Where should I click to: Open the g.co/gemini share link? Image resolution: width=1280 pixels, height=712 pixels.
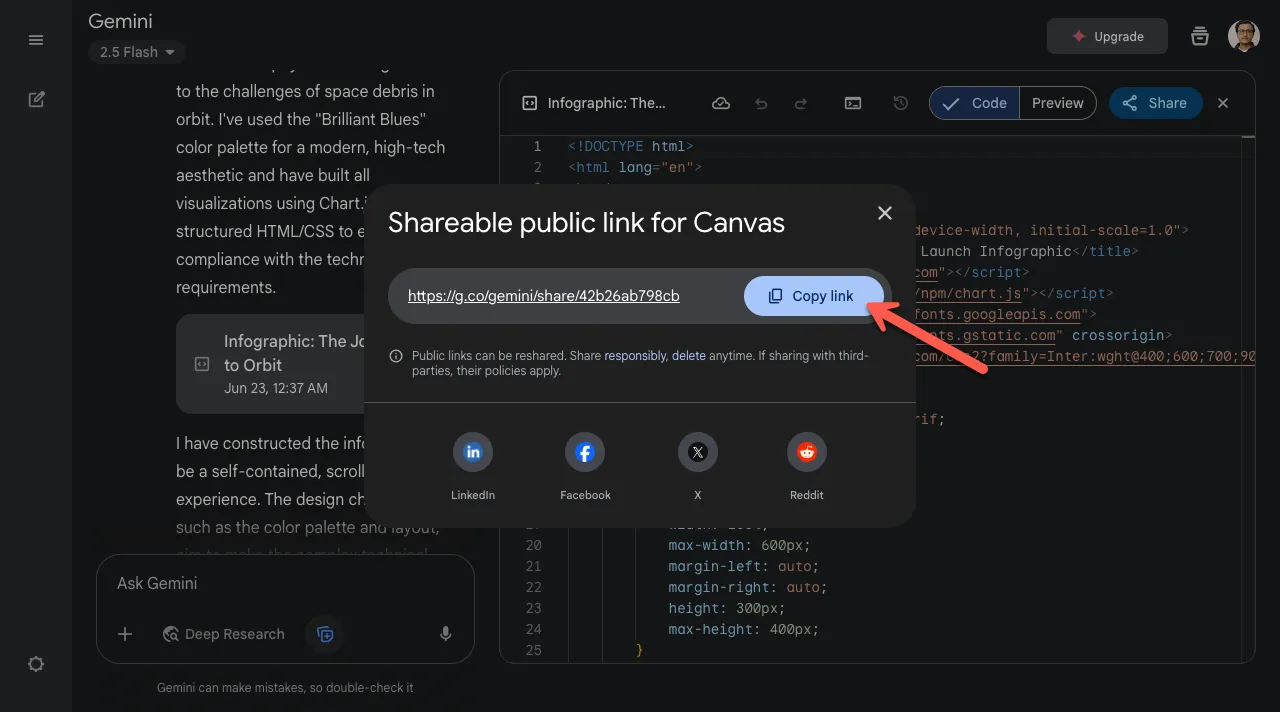[544, 296]
